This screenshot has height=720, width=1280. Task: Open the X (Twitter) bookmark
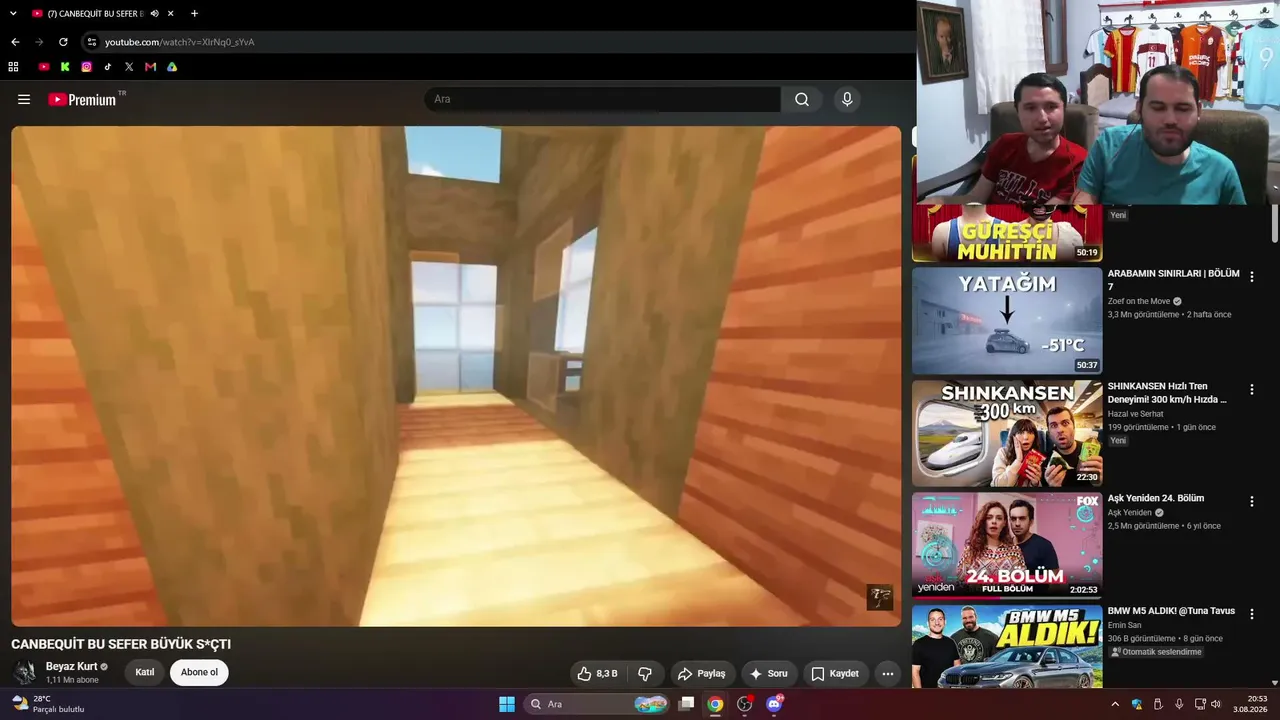129,67
